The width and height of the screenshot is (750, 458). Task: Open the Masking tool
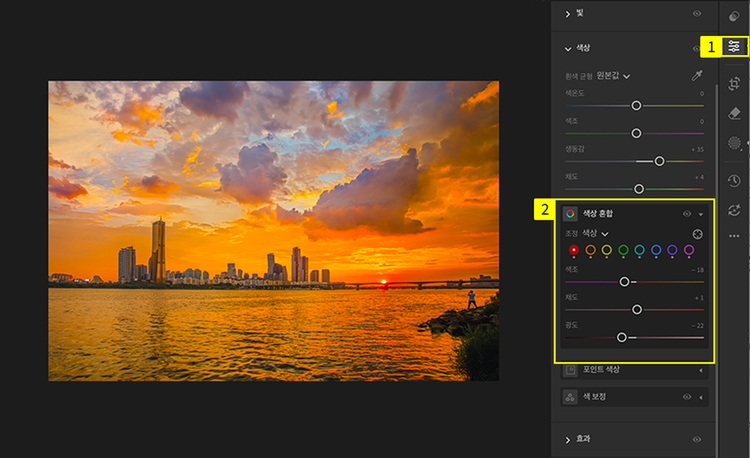(734, 143)
